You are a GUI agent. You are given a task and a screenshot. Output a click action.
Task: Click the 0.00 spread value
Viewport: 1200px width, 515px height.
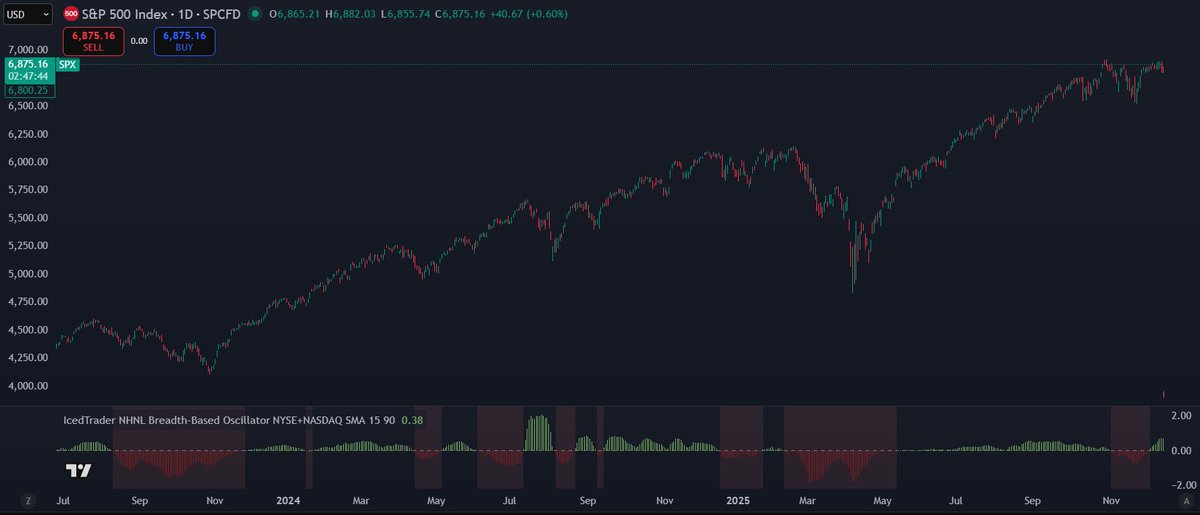[139, 41]
